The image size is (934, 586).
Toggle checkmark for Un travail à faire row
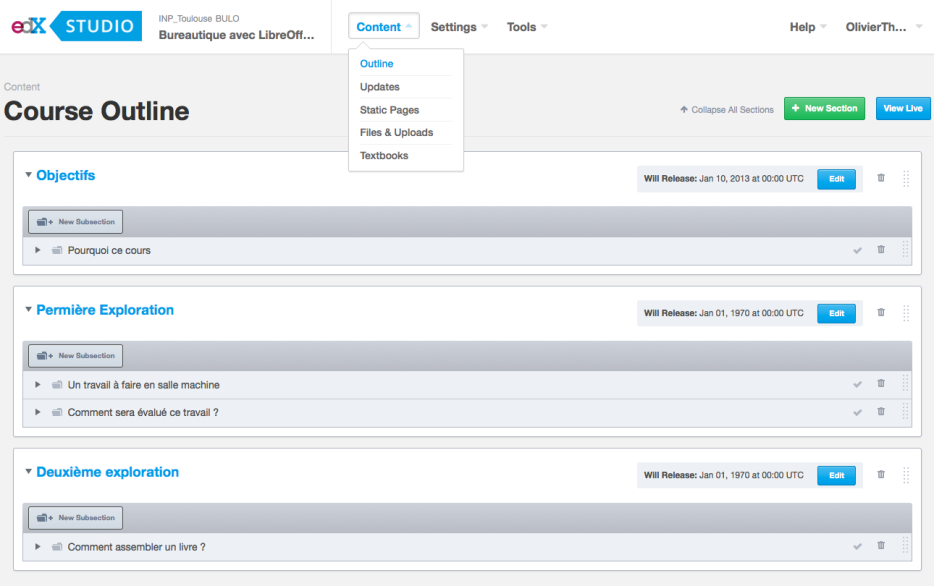tap(857, 384)
